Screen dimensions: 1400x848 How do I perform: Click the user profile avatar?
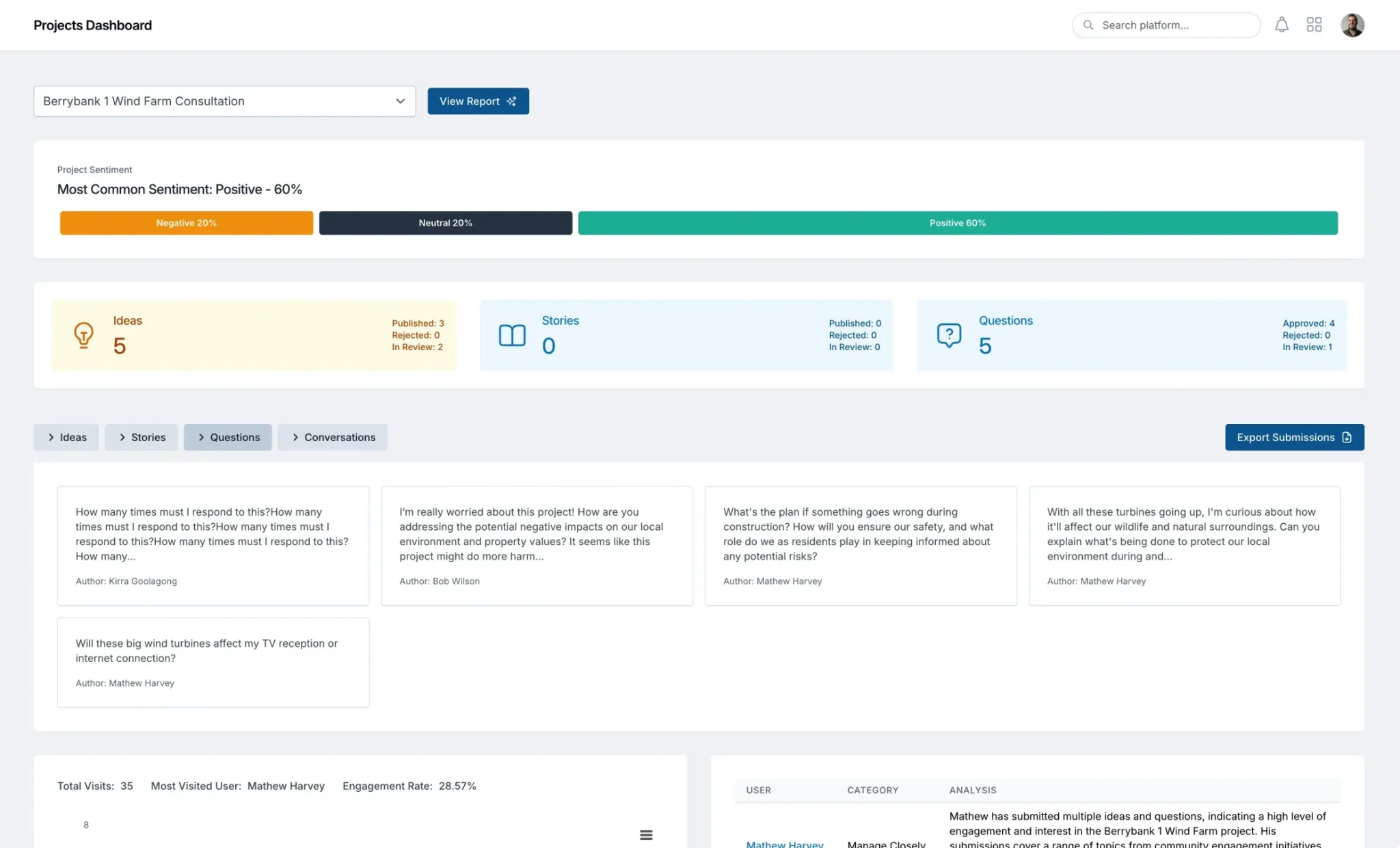1351,25
